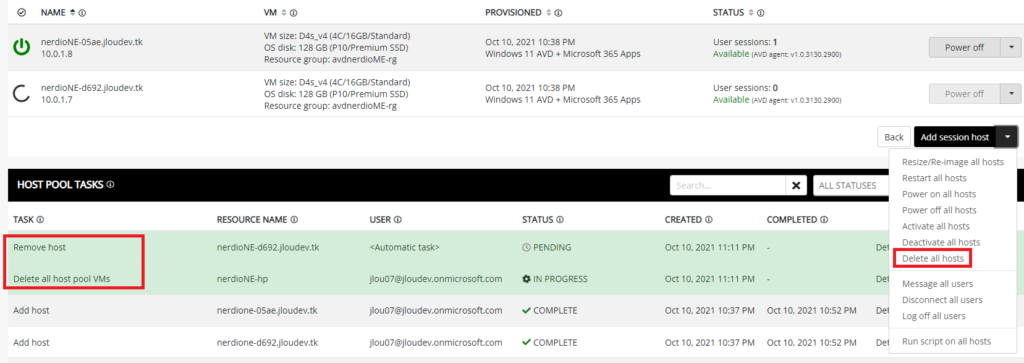The height and width of the screenshot is (363, 1024).
Task: Open Power off dropdown arrow for nerdioNE-05ae
Action: 1012,47
